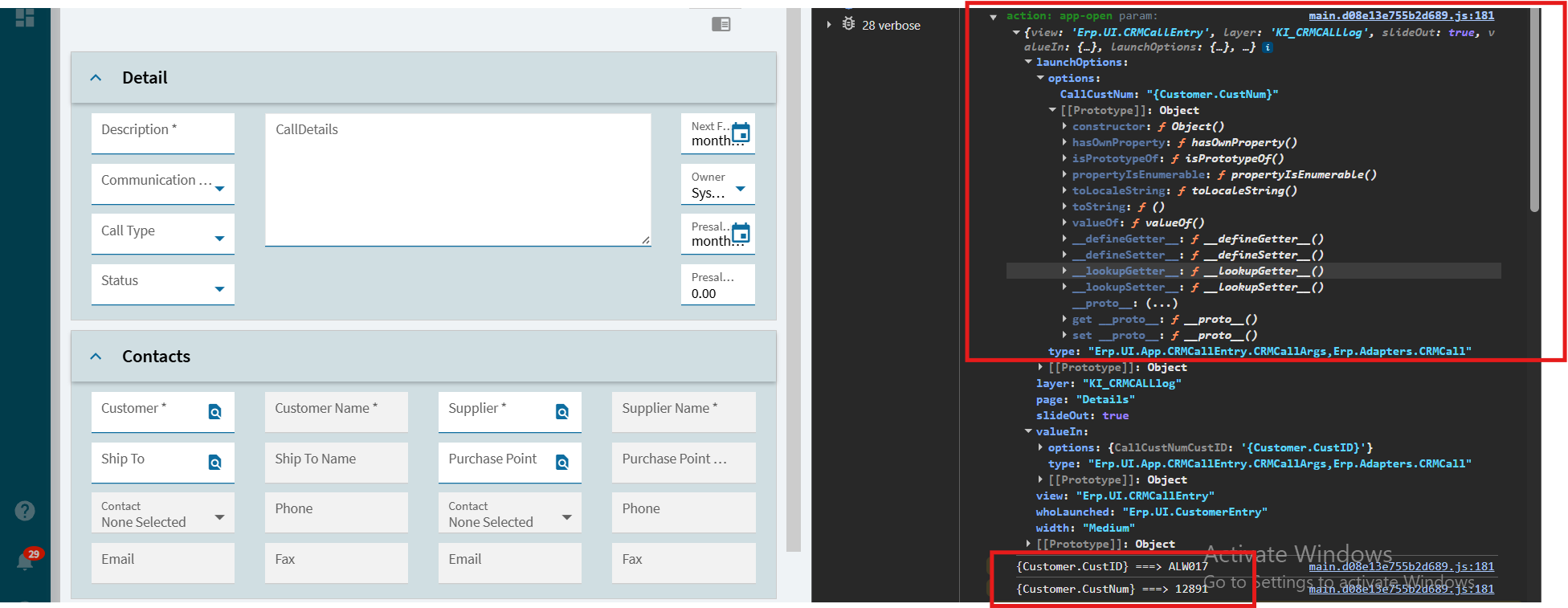Open the apps grid menu icon
Viewport: 1568px width, 608px height.
coord(25,18)
